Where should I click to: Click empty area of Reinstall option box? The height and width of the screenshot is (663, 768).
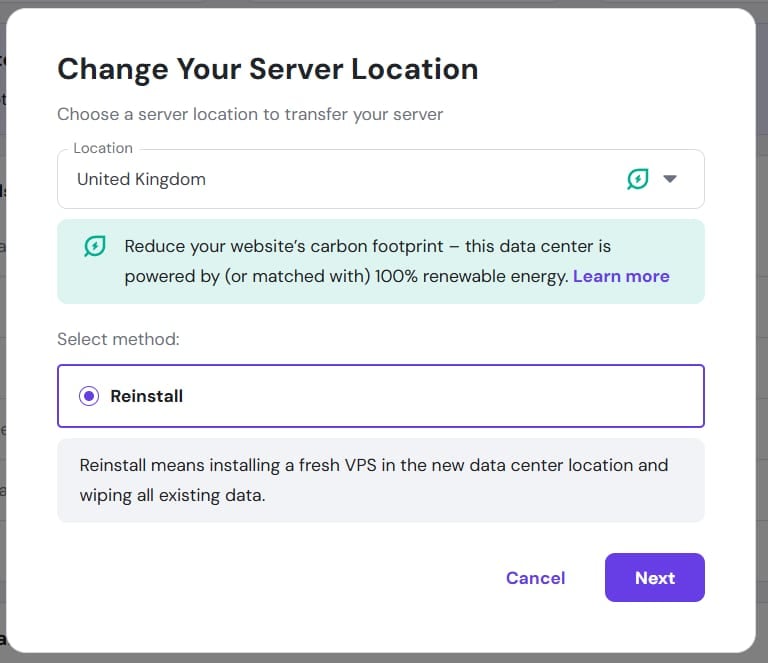click(x=441, y=396)
